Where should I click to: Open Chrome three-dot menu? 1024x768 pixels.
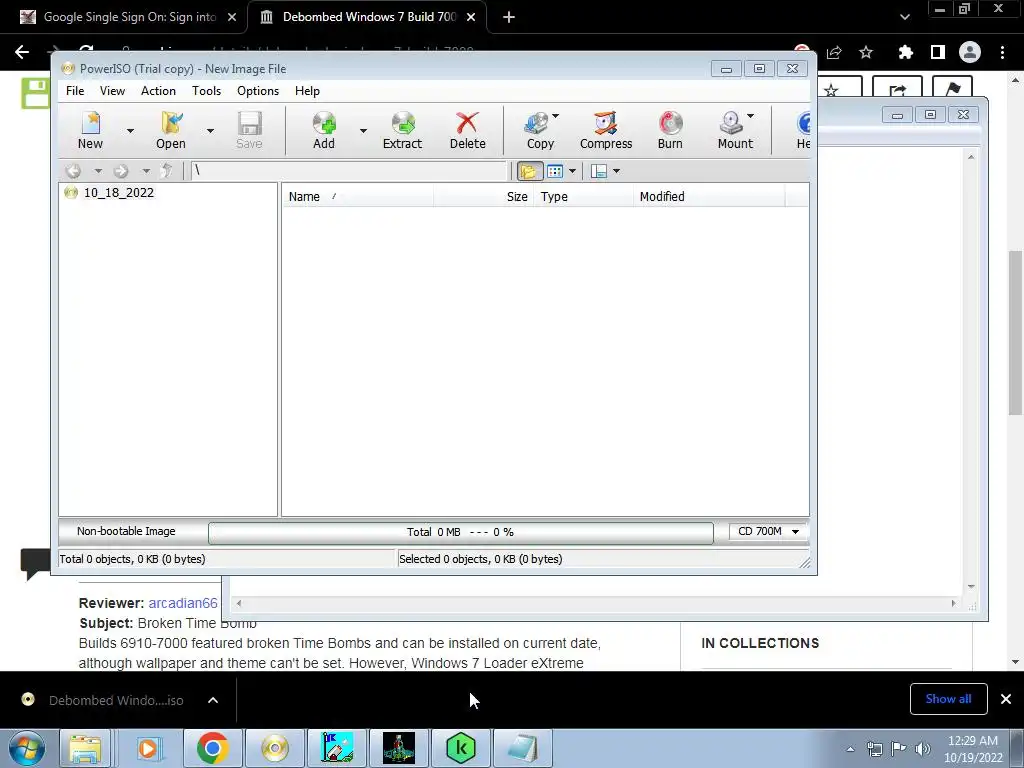click(x=1002, y=52)
